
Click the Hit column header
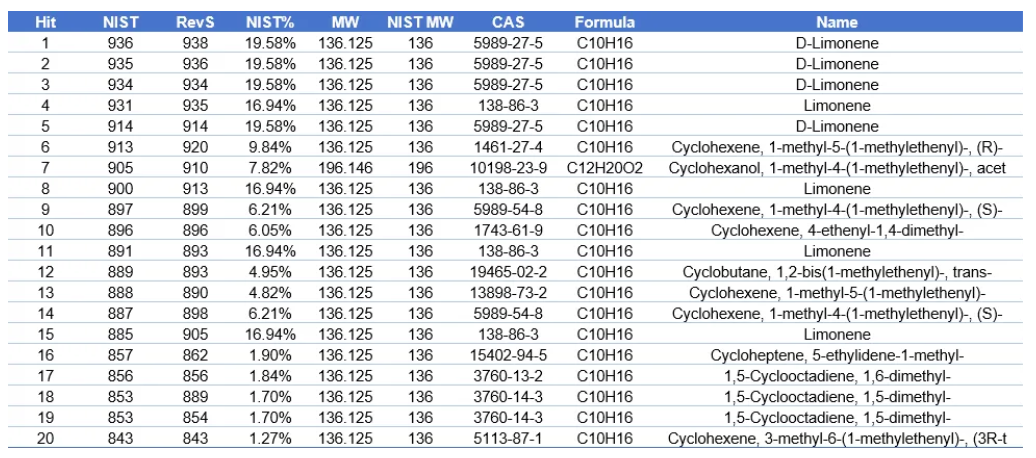(x=45, y=22)
